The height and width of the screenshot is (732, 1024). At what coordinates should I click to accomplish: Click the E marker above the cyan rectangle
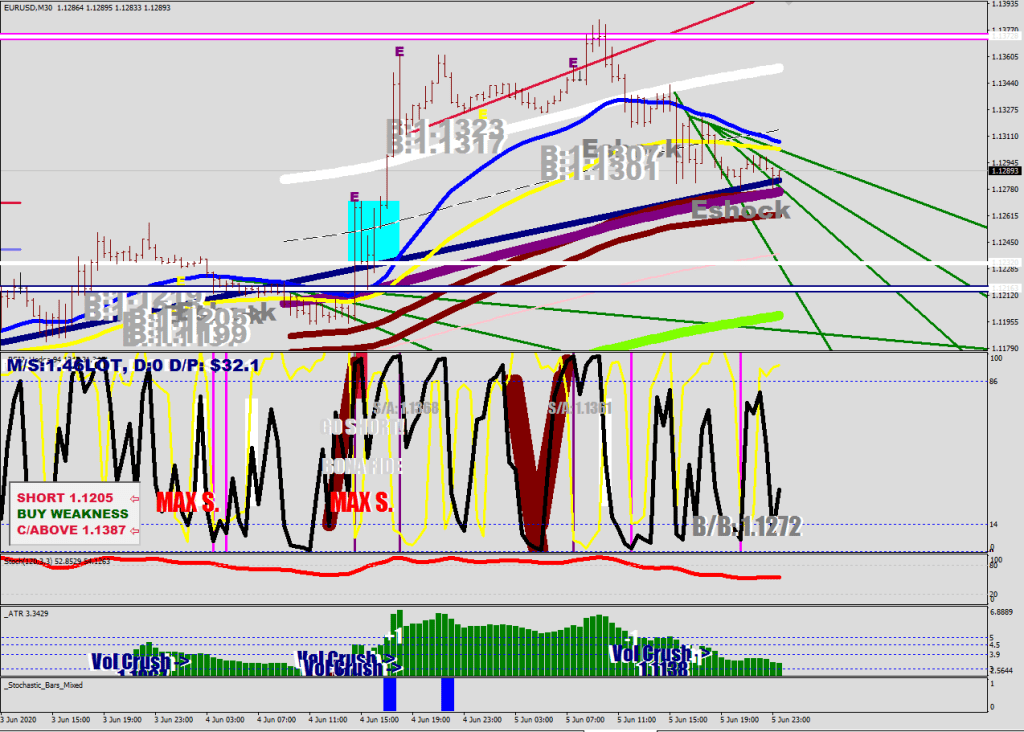[x=354, y=197]
